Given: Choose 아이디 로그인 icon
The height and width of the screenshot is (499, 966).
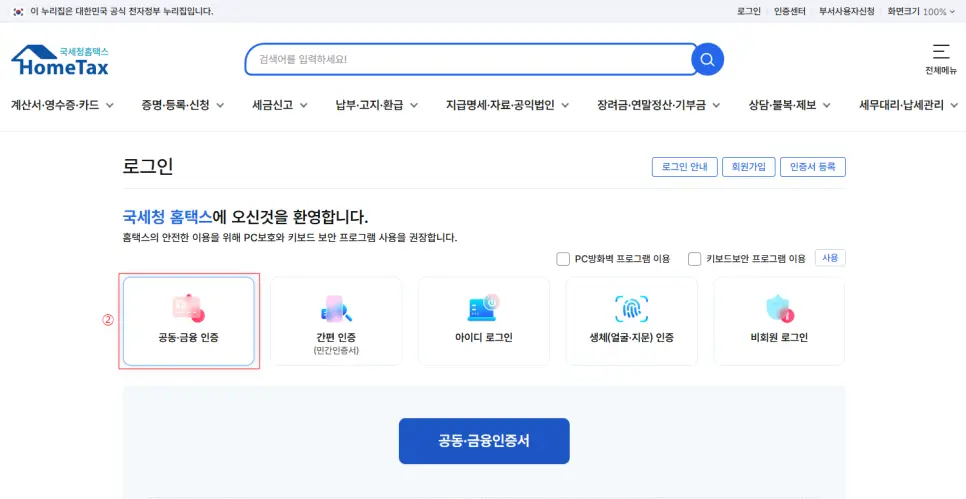Looking at the screenshot, I should 483,308.
